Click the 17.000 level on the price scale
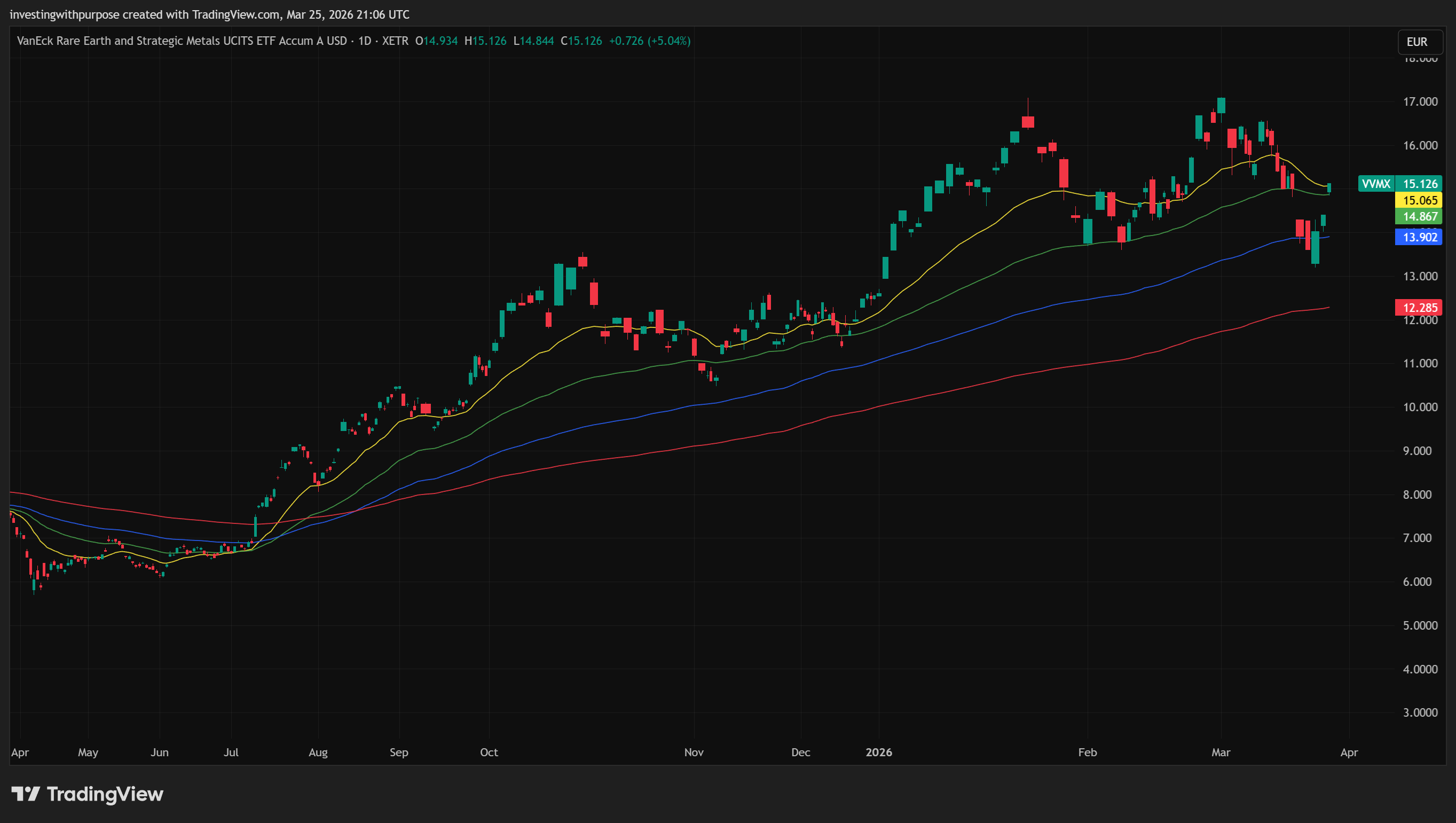 (x=1420, y=102)
